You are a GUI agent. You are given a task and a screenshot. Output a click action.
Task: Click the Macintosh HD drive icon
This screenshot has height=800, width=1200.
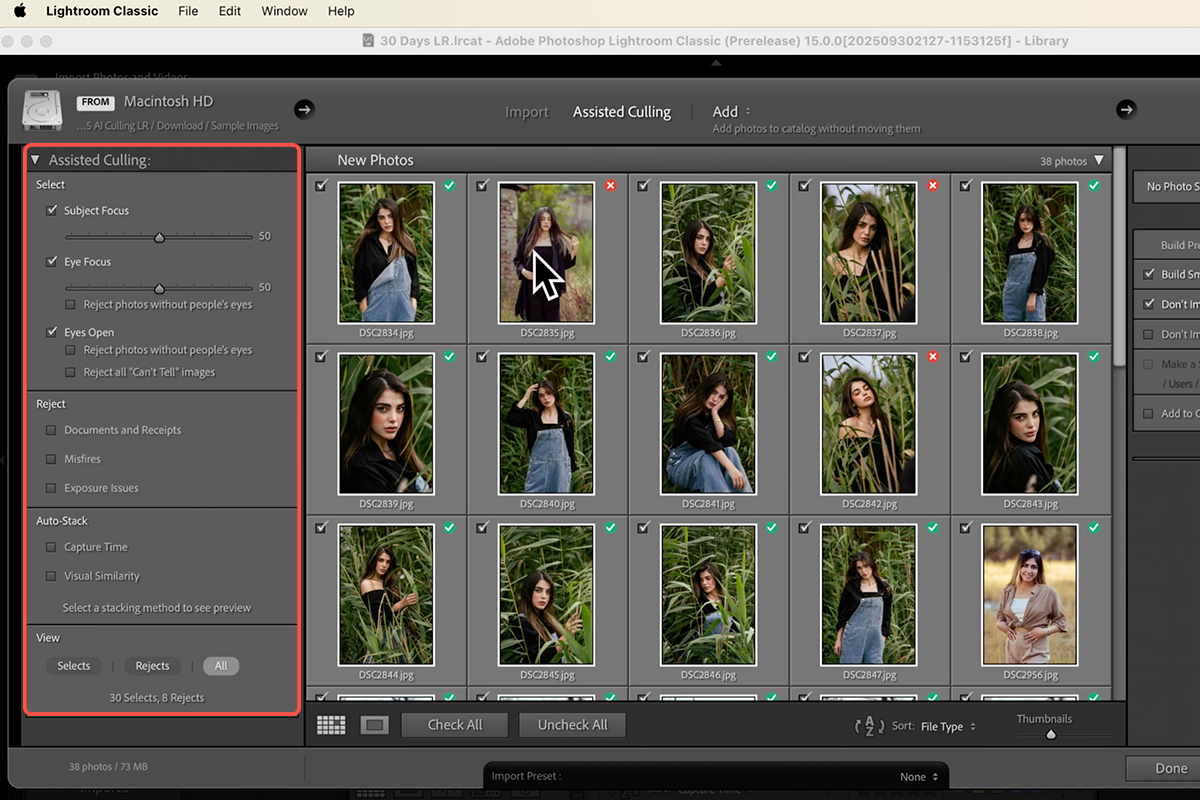(43, 110)
